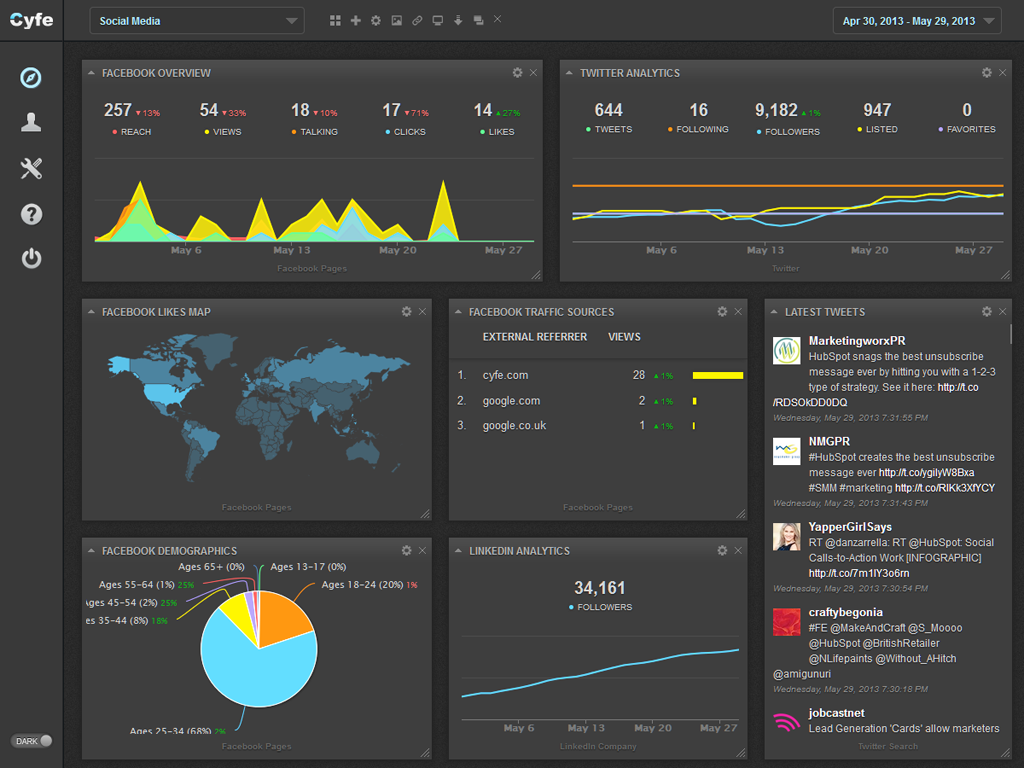
Task: Open dashboard settings with the gear icon
Action: [x=375, y=20]
